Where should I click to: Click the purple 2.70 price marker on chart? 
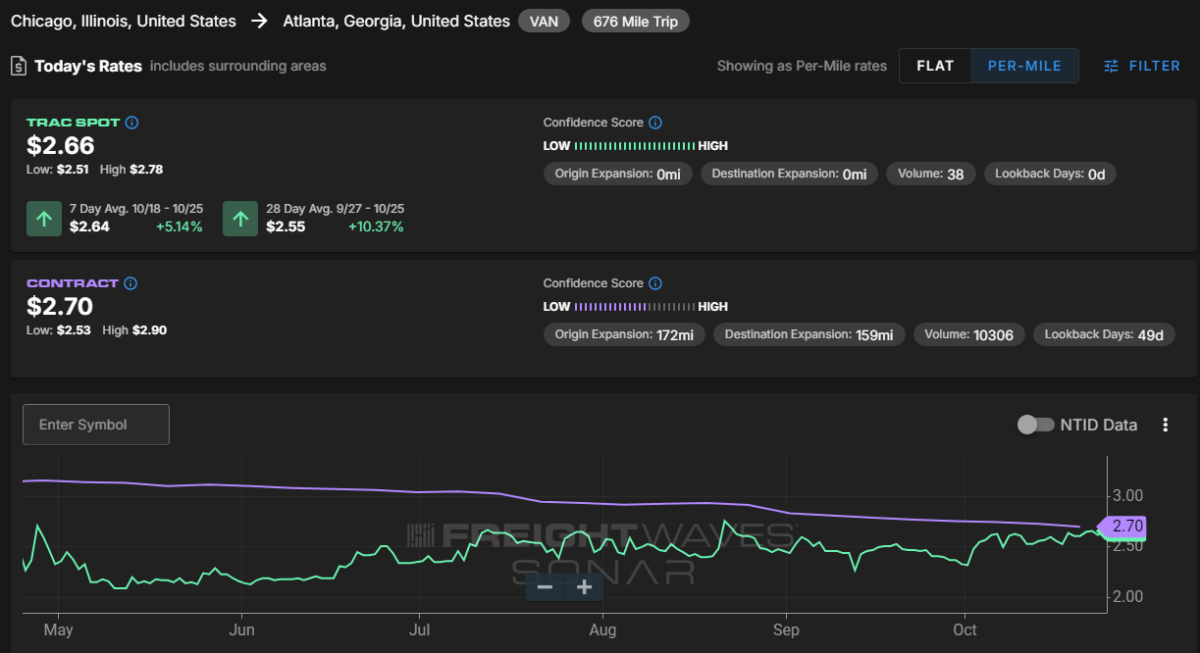click(x=1124, y=526)
